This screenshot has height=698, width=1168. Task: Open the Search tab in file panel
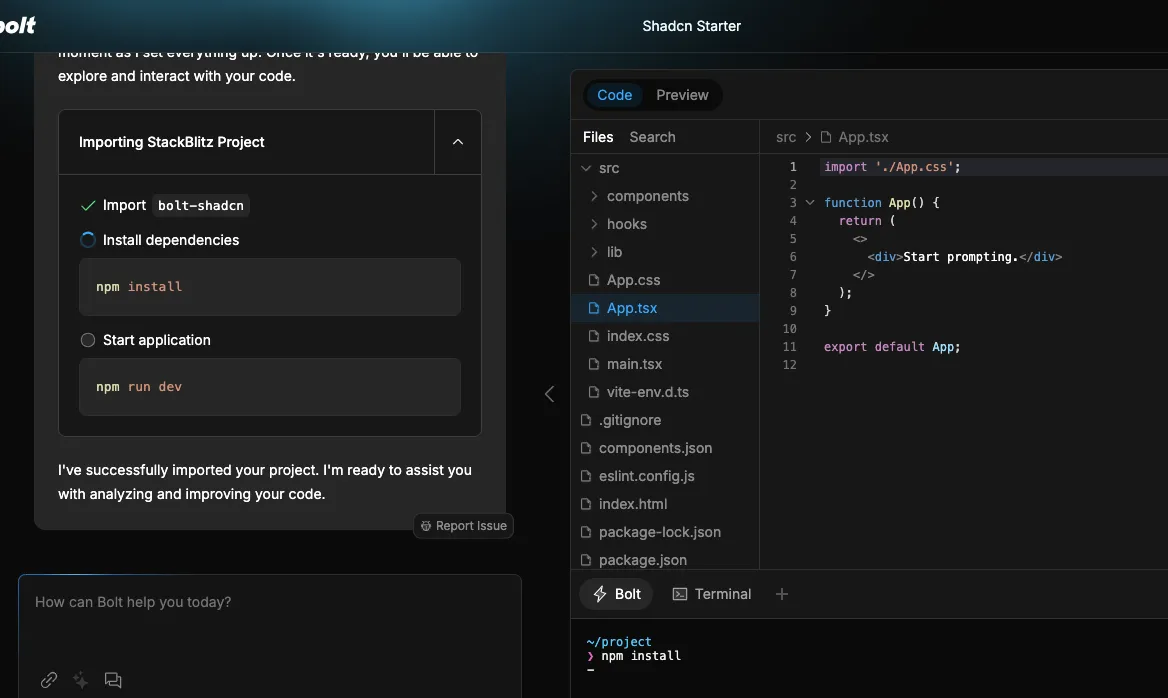point(653,137)
